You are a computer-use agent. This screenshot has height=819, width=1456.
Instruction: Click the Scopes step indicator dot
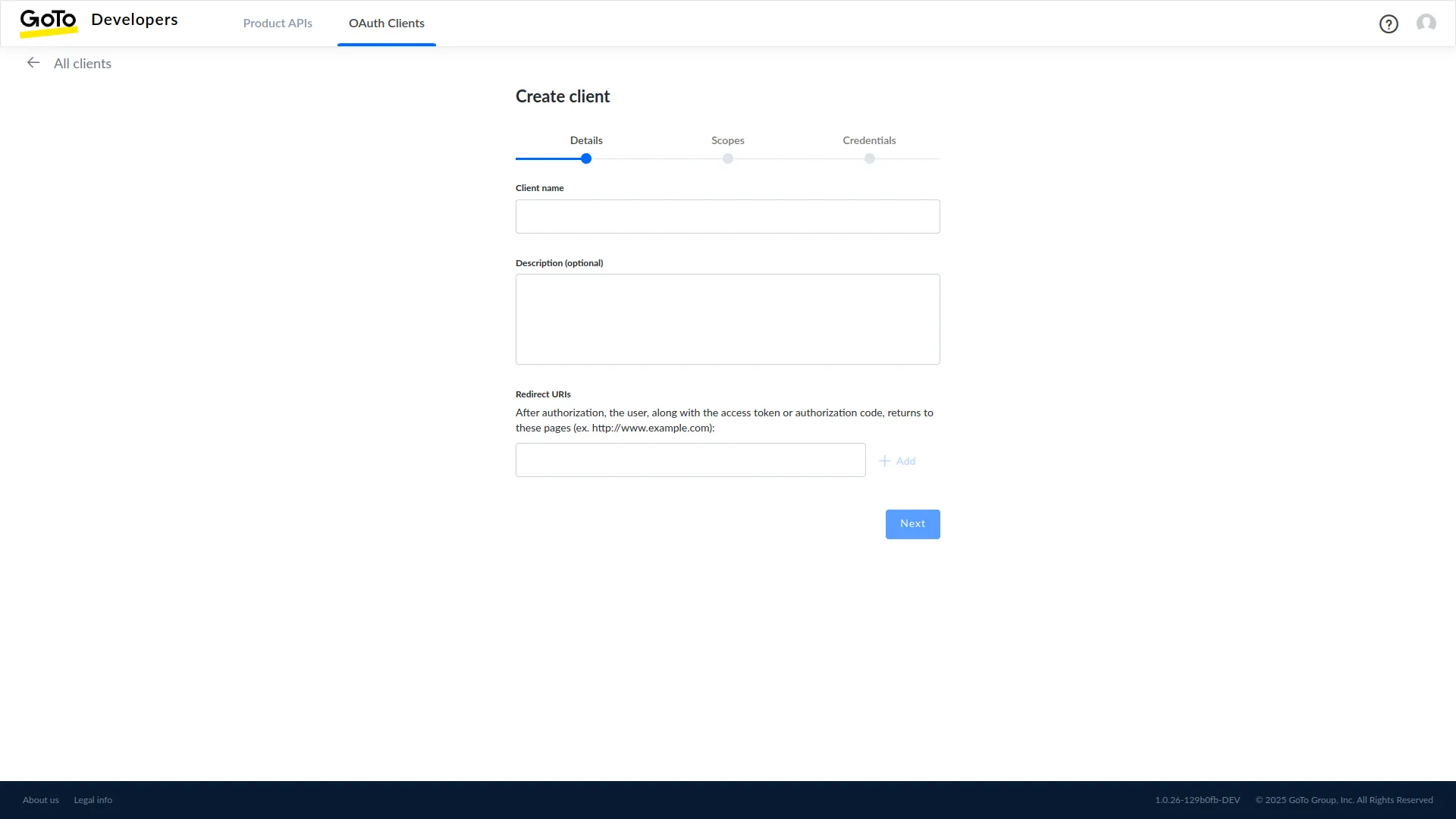tap(728, 158)
